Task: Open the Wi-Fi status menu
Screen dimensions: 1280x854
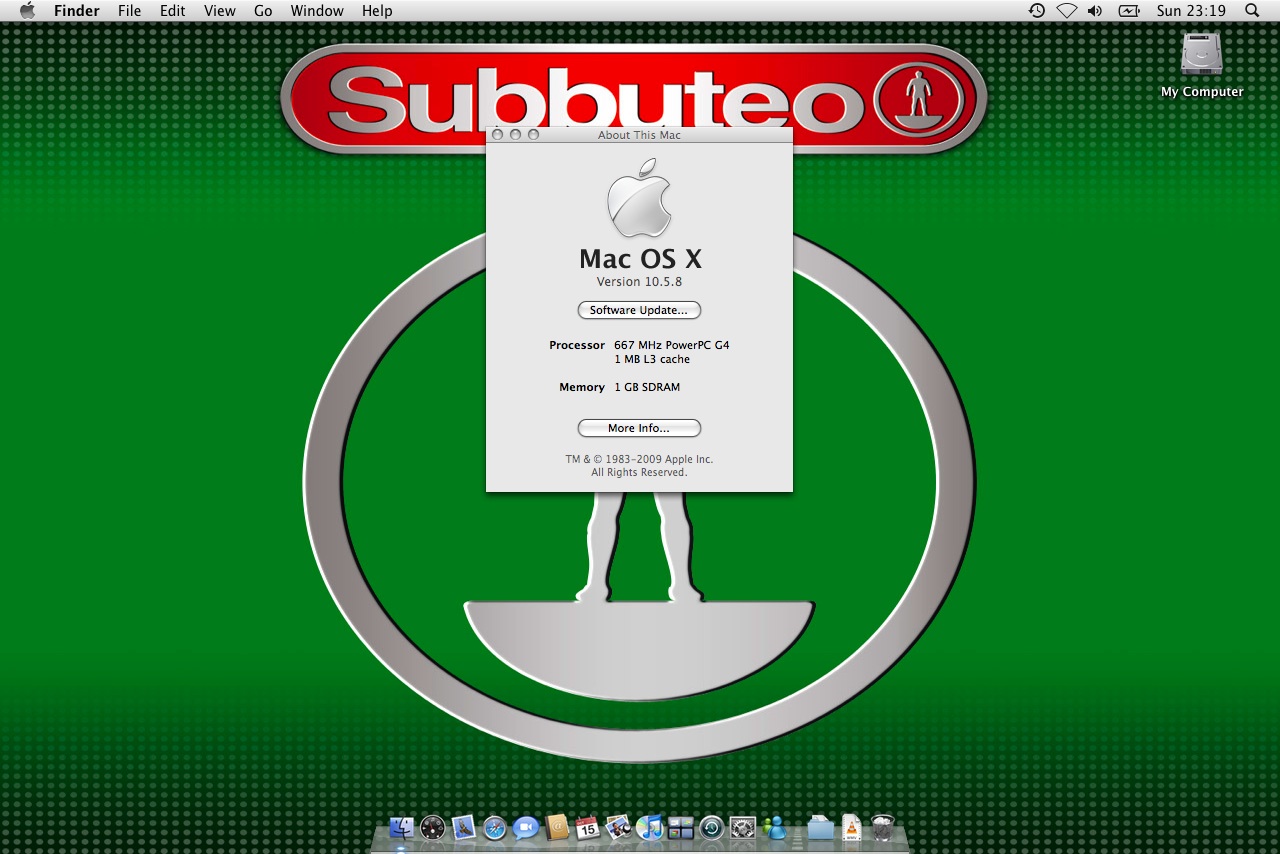Action: (1067, 11)
